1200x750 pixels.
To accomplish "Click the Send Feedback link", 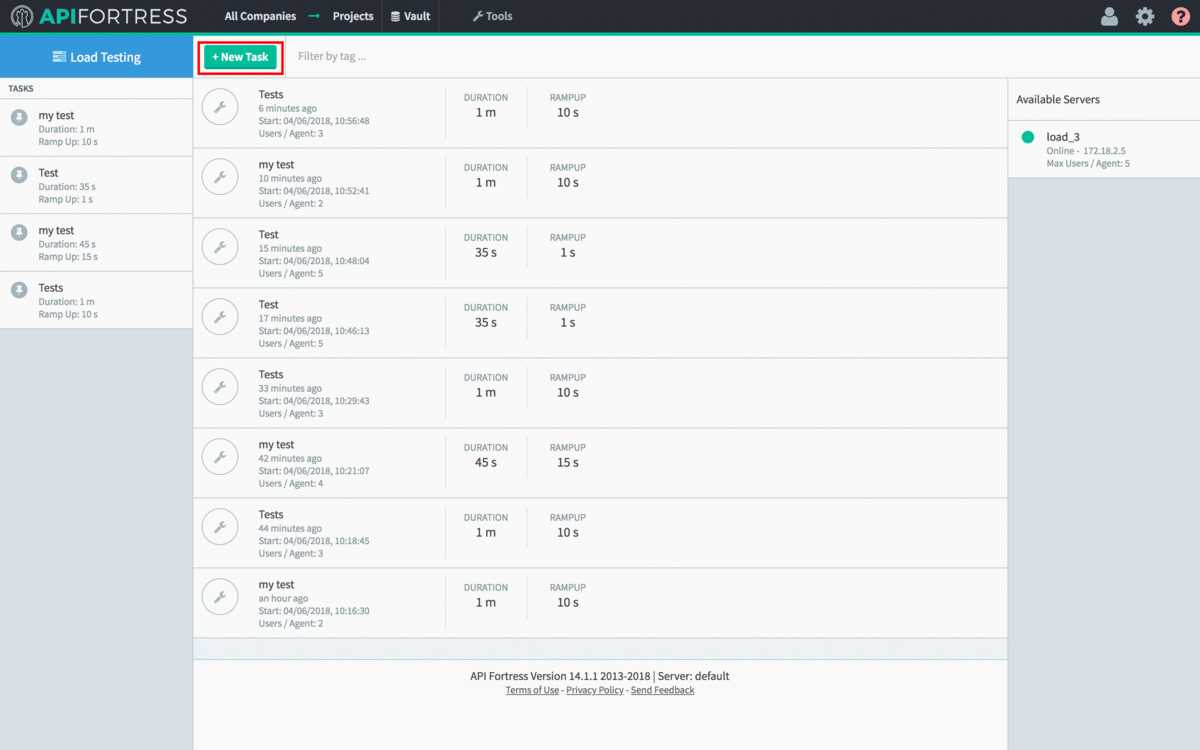I will click(662, 690).
